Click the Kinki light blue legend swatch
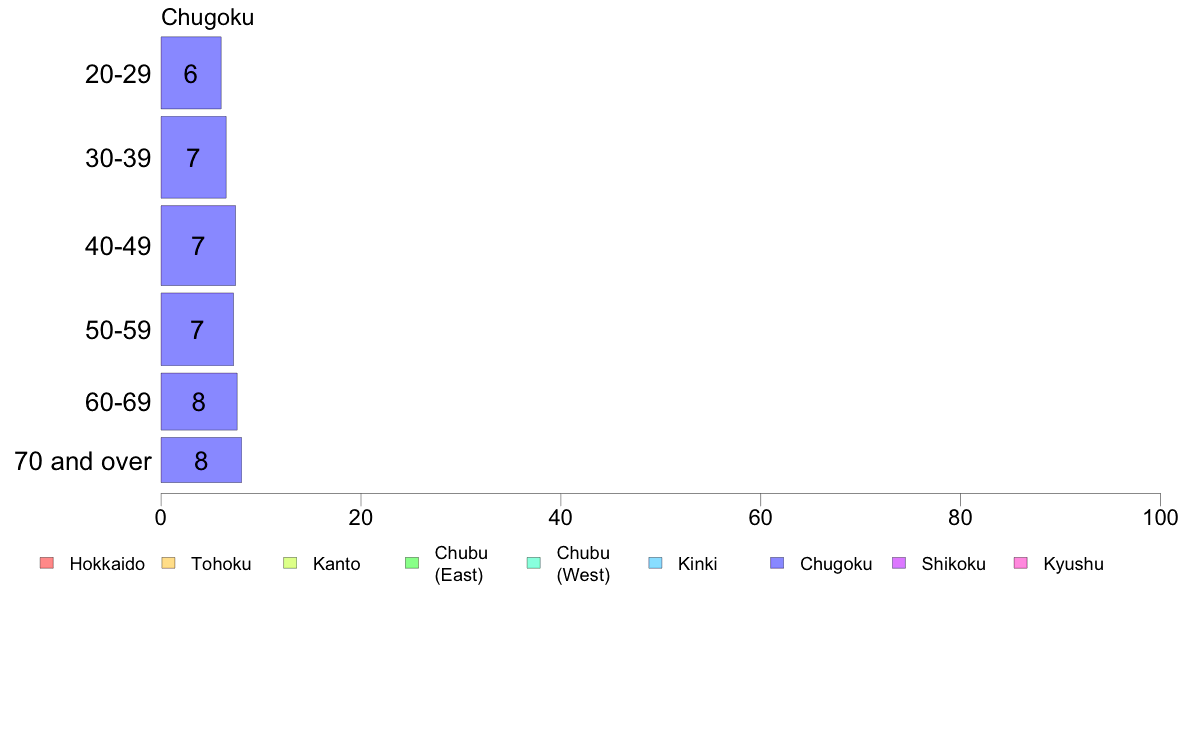Viewport: 1188px width, 736px height. tap(655, 563)
